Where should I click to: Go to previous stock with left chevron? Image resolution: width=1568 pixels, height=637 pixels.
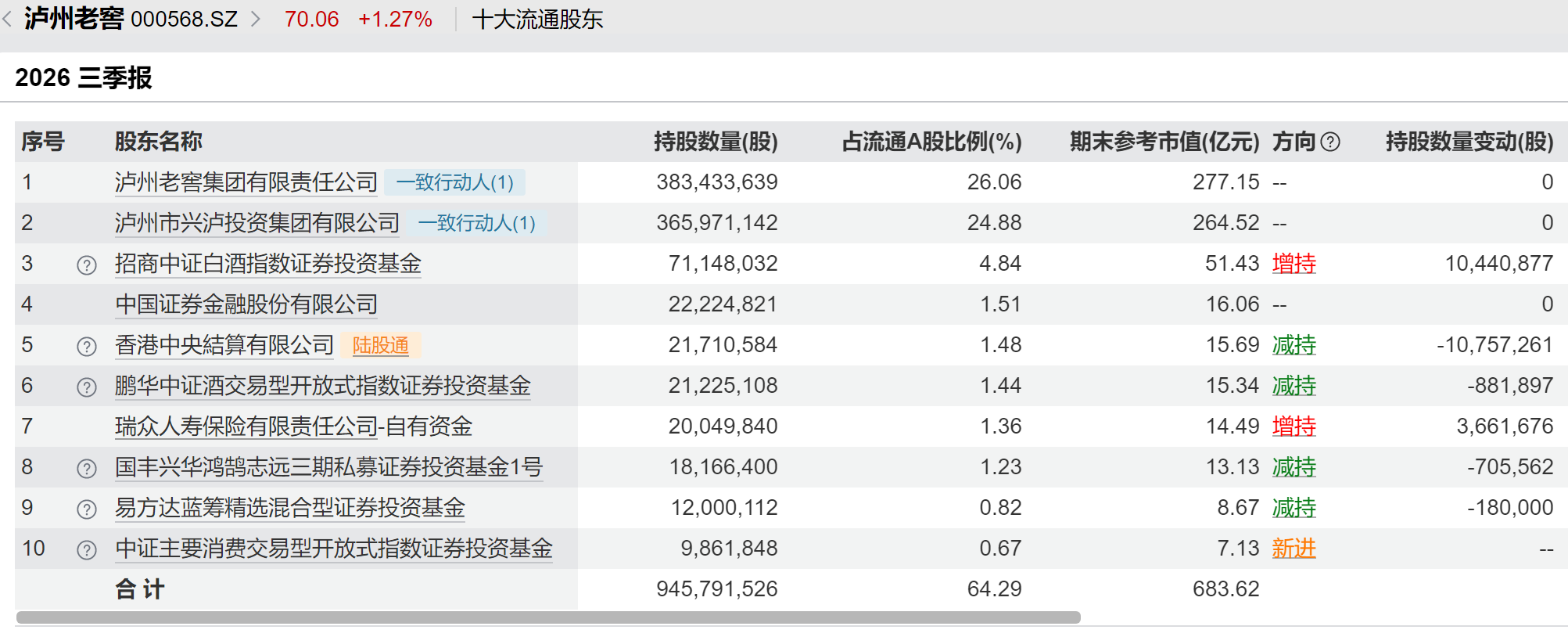7,19
